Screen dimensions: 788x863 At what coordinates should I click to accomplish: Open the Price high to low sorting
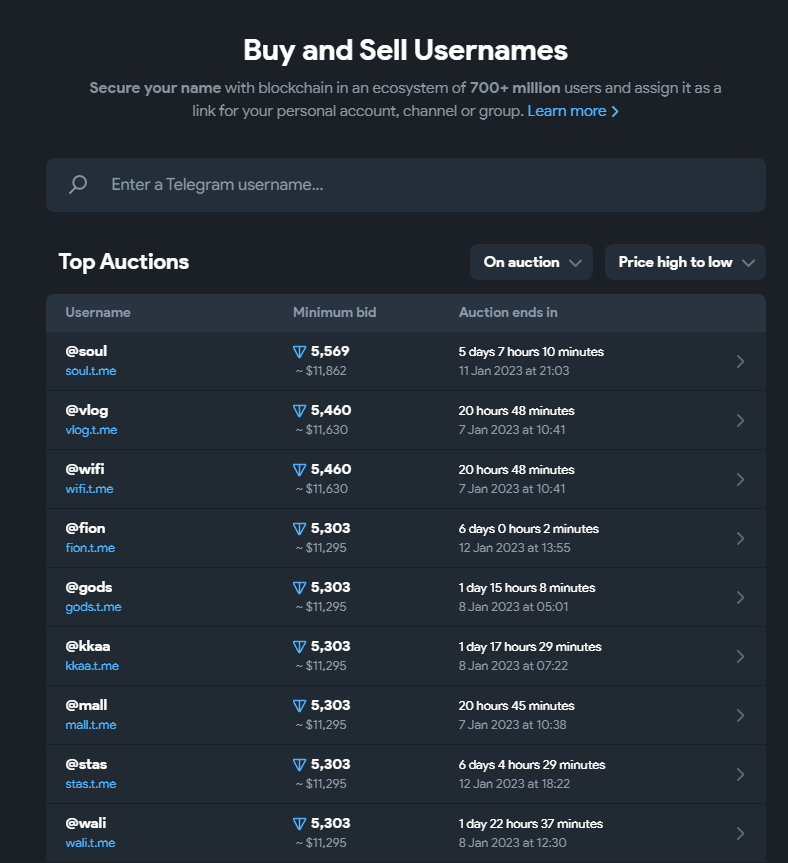(685, 262)
